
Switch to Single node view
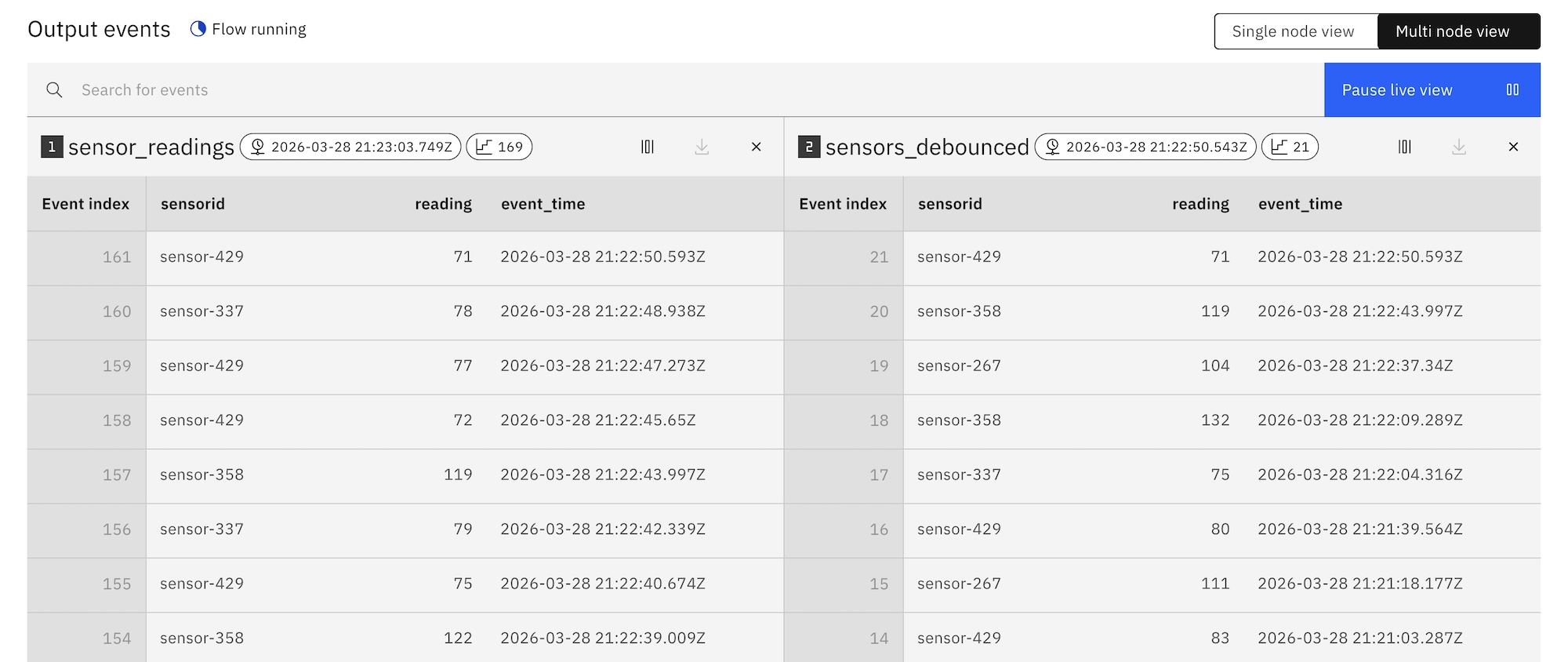tap(1294, 31)
